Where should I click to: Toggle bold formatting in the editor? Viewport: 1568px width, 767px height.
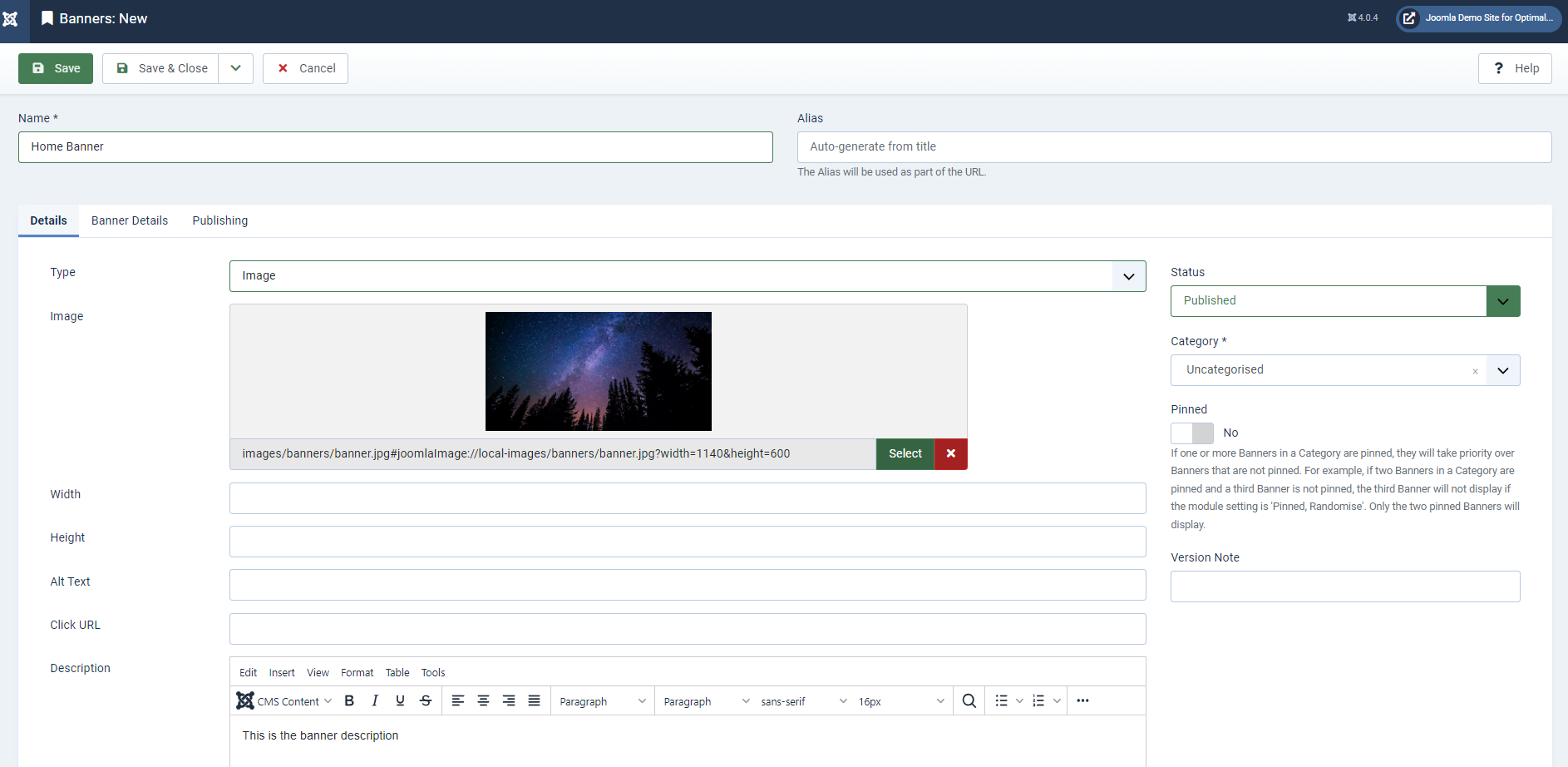(x=349, y=700)
